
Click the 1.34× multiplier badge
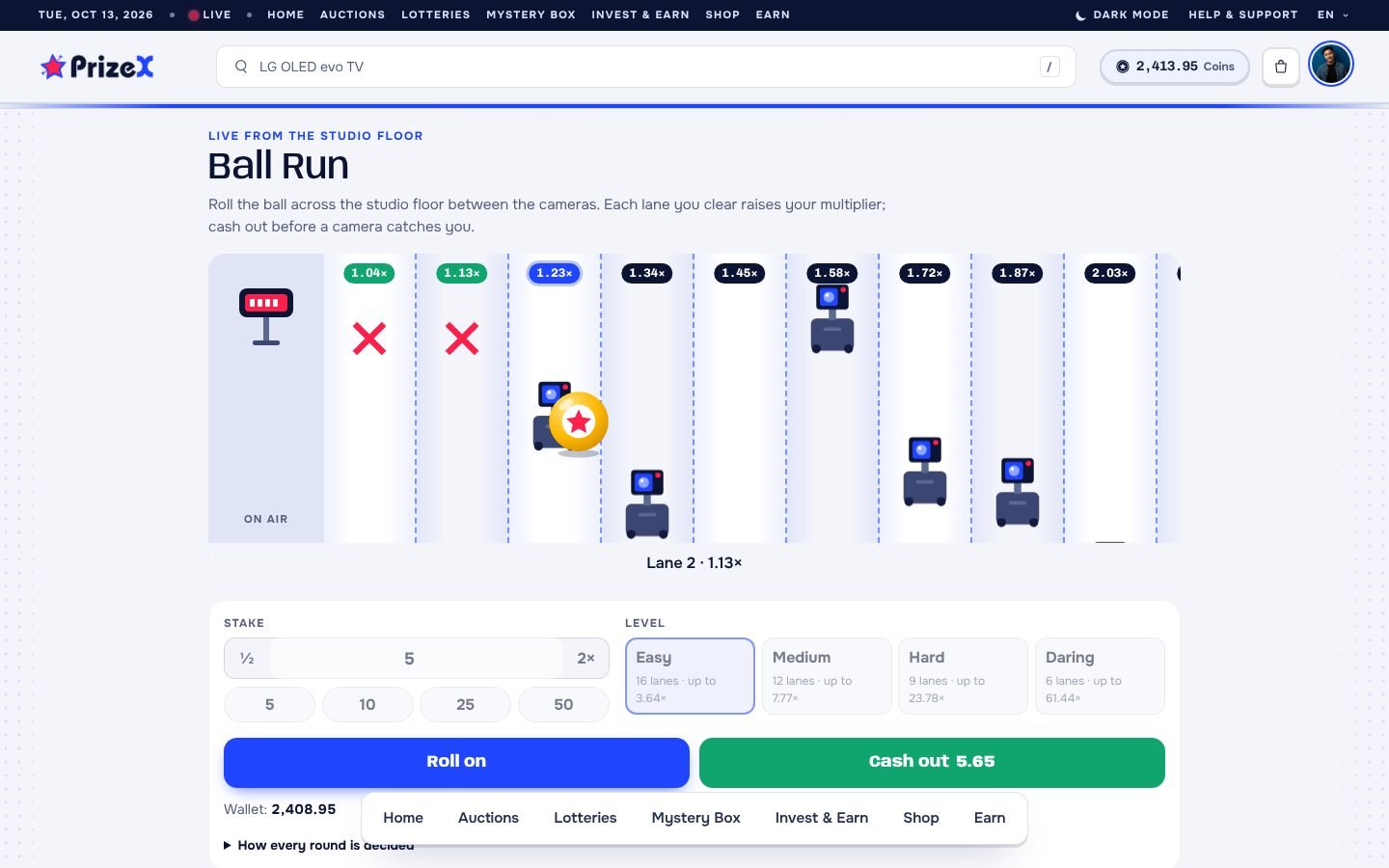click(647, 273)
